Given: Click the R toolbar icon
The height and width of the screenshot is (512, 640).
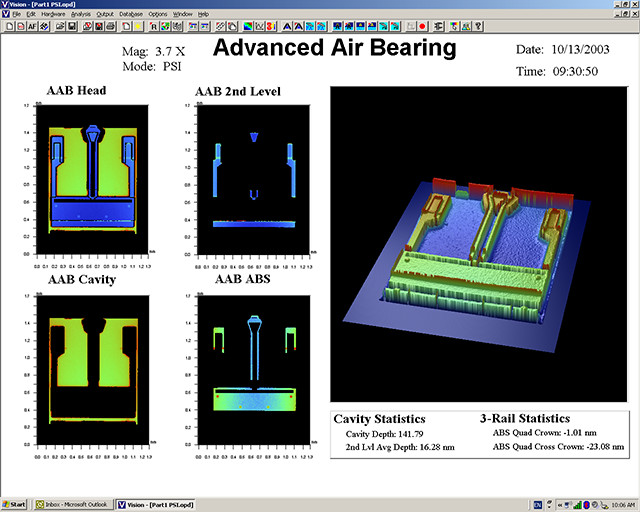Looking at the screenshot, I should pos(154,25).
